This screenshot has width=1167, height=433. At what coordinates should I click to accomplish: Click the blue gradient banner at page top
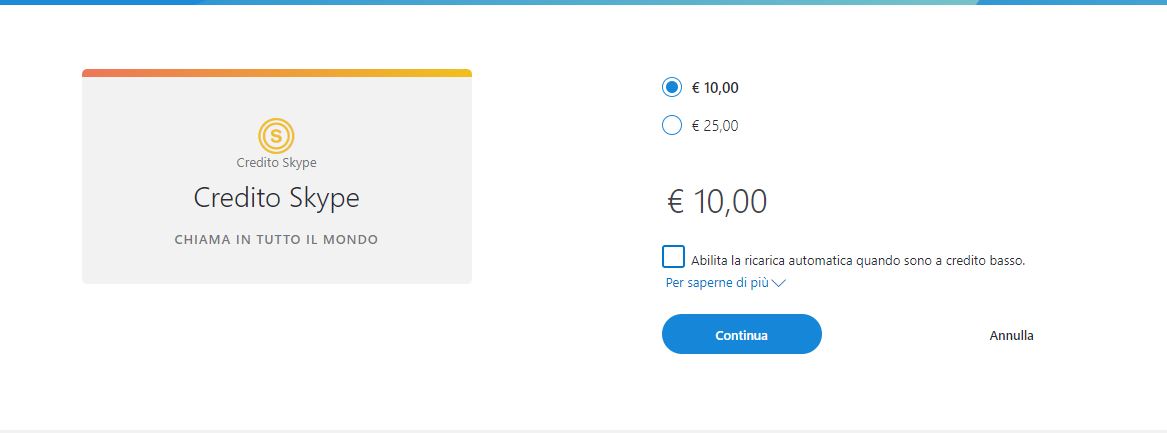click(x=583, y=2)
